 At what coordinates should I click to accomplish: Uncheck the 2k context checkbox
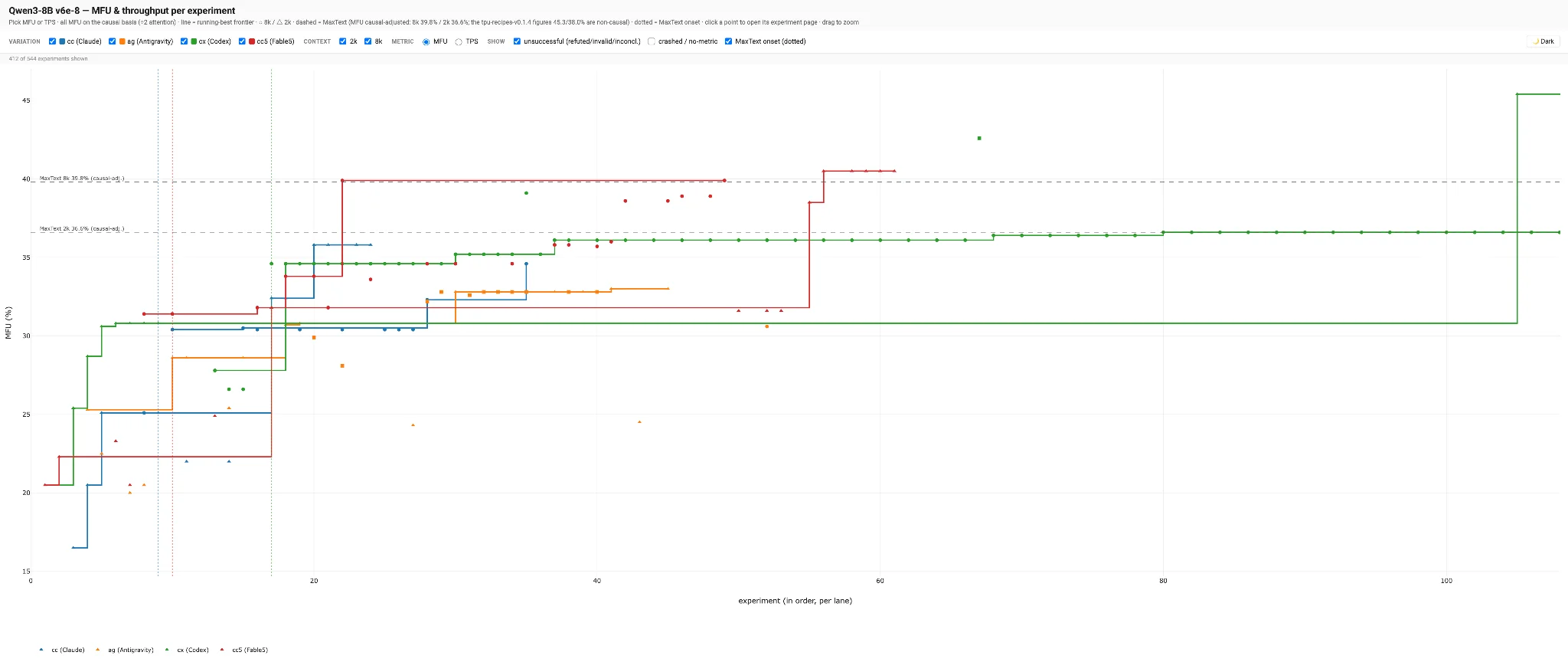click(342, 41)
